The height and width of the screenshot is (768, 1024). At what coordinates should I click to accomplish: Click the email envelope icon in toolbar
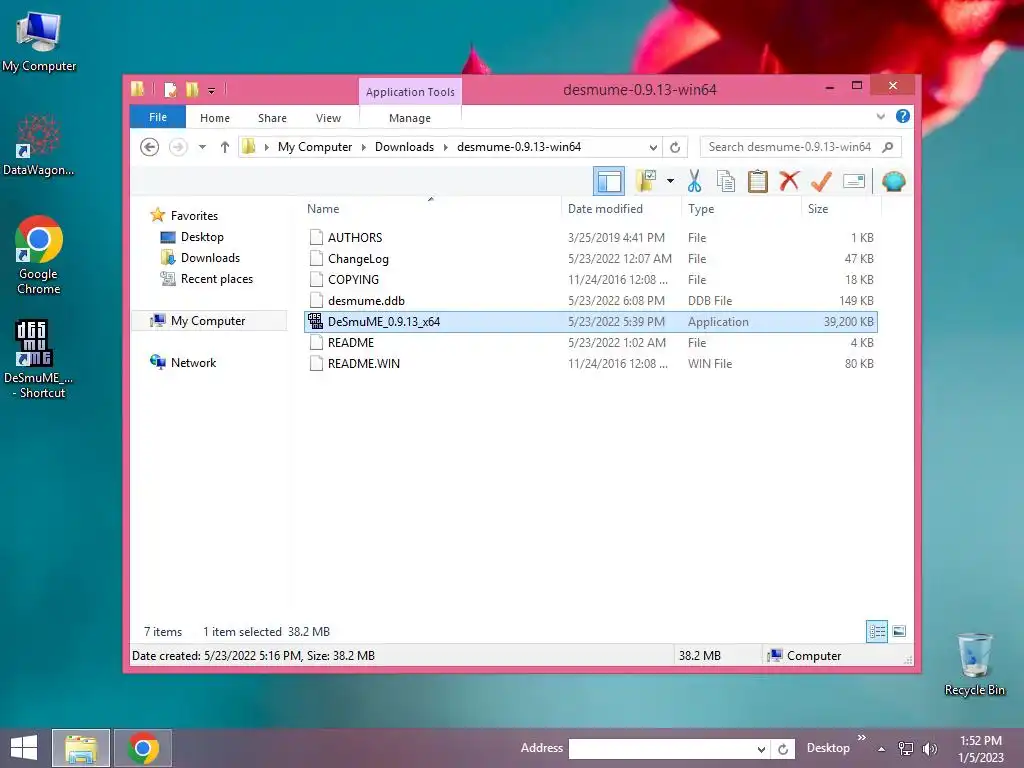(x=854, y=181)
